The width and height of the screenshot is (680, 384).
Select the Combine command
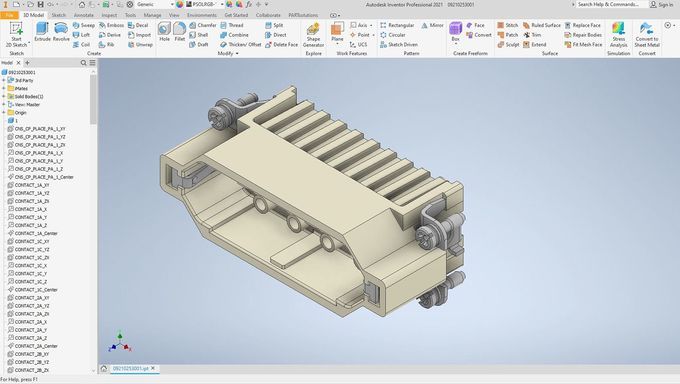234,35
